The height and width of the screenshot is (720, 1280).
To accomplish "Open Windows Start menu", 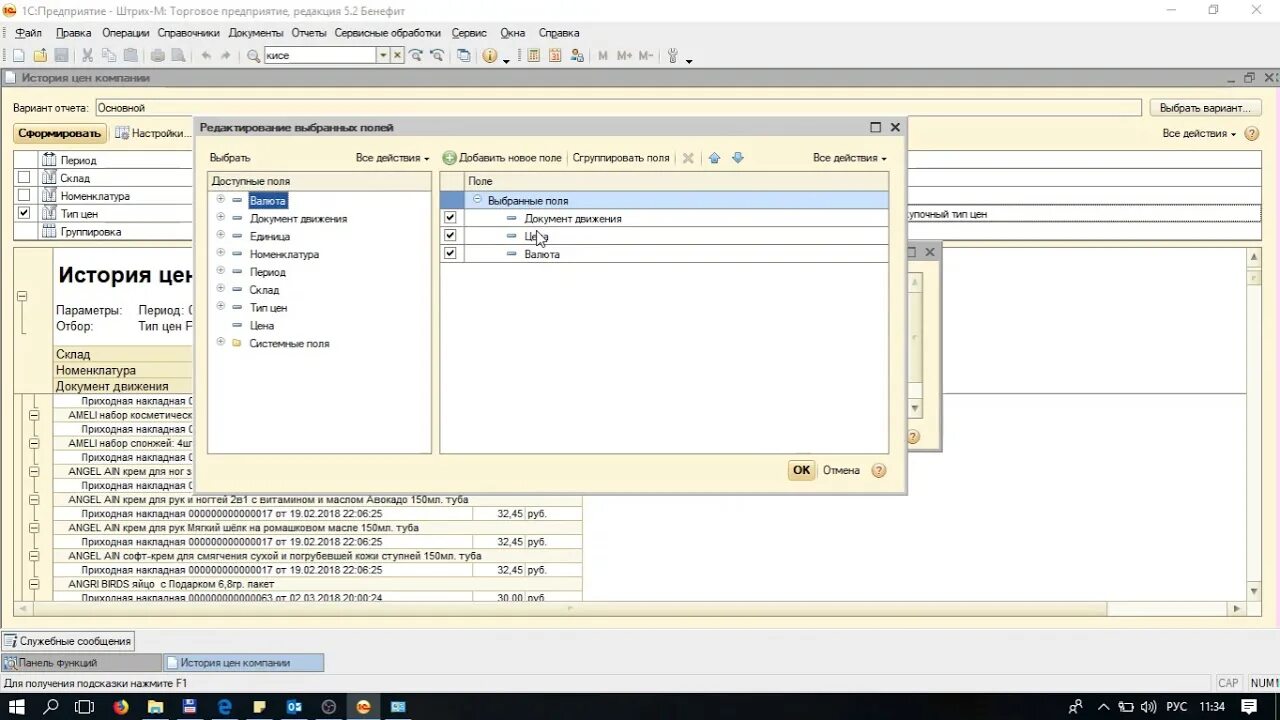I will [x=17, y=707].
